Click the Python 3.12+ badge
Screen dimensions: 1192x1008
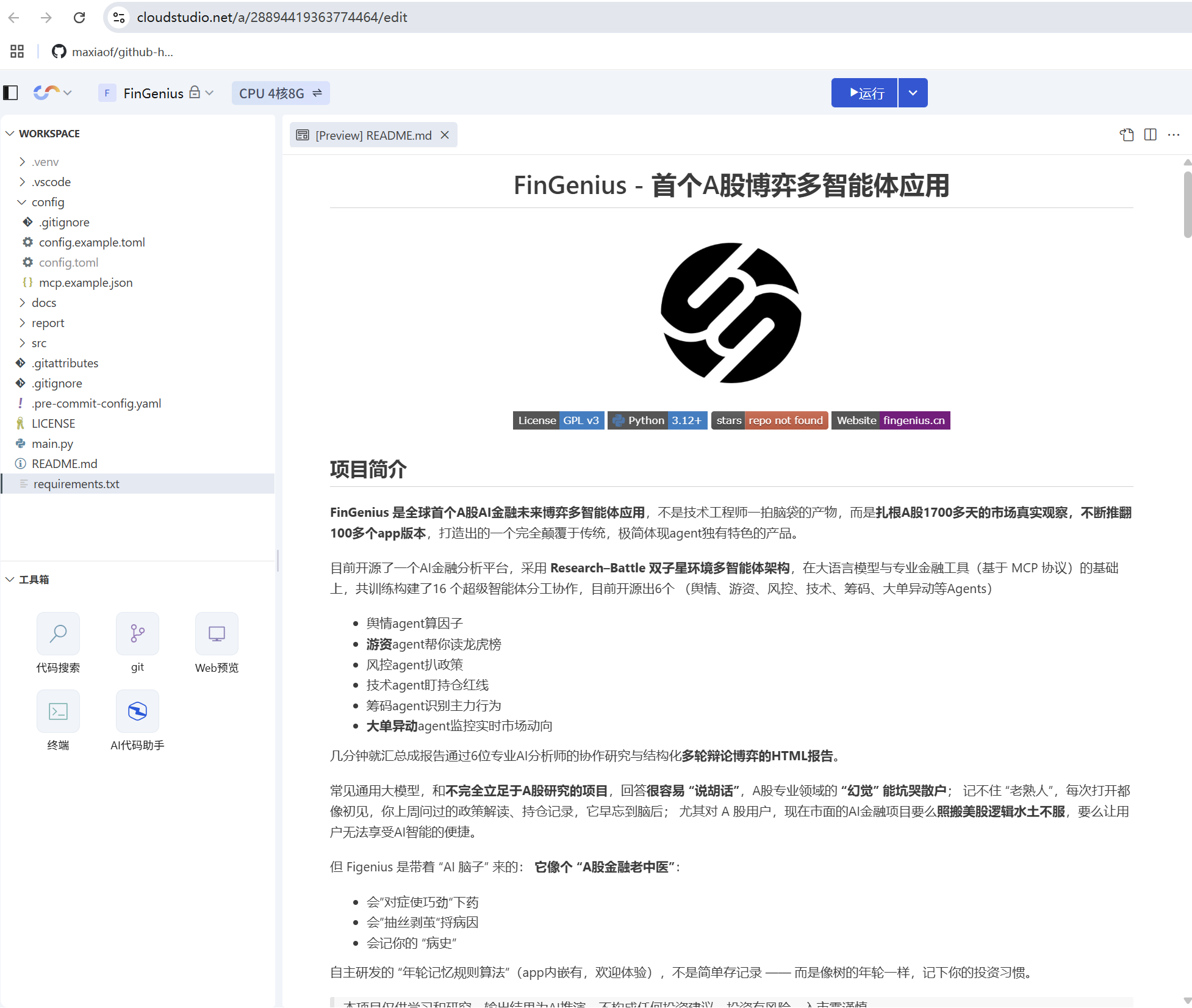(x=658, y=420)
